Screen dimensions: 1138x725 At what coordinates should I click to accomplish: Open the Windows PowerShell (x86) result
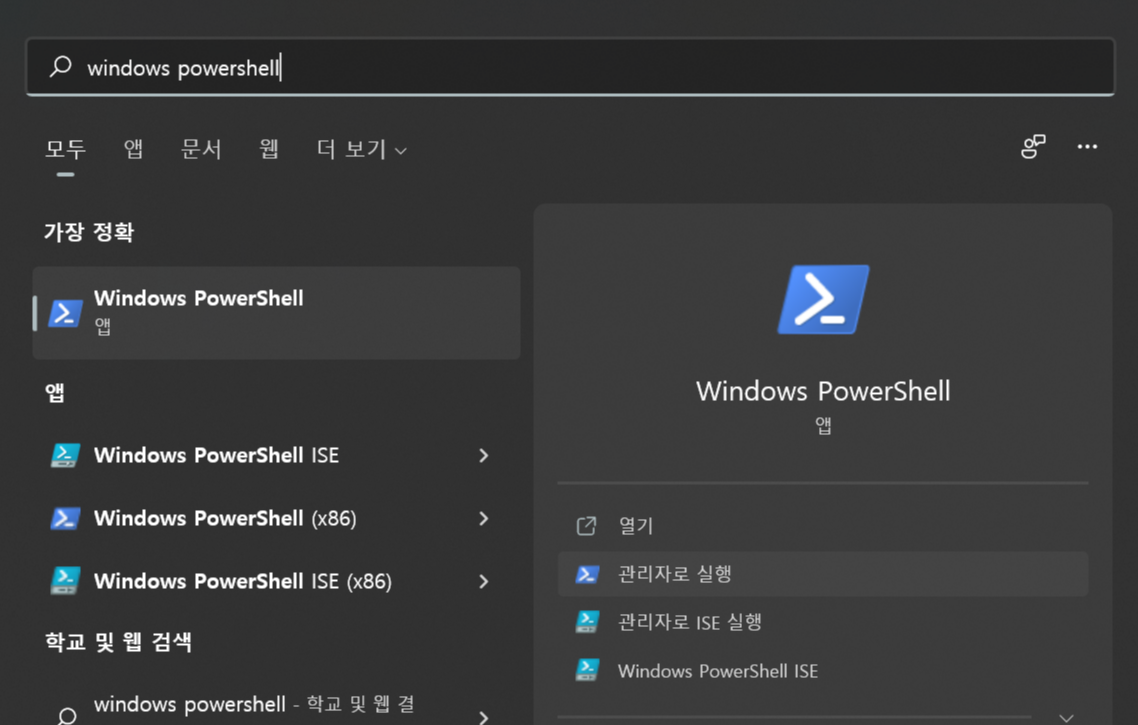277,518
